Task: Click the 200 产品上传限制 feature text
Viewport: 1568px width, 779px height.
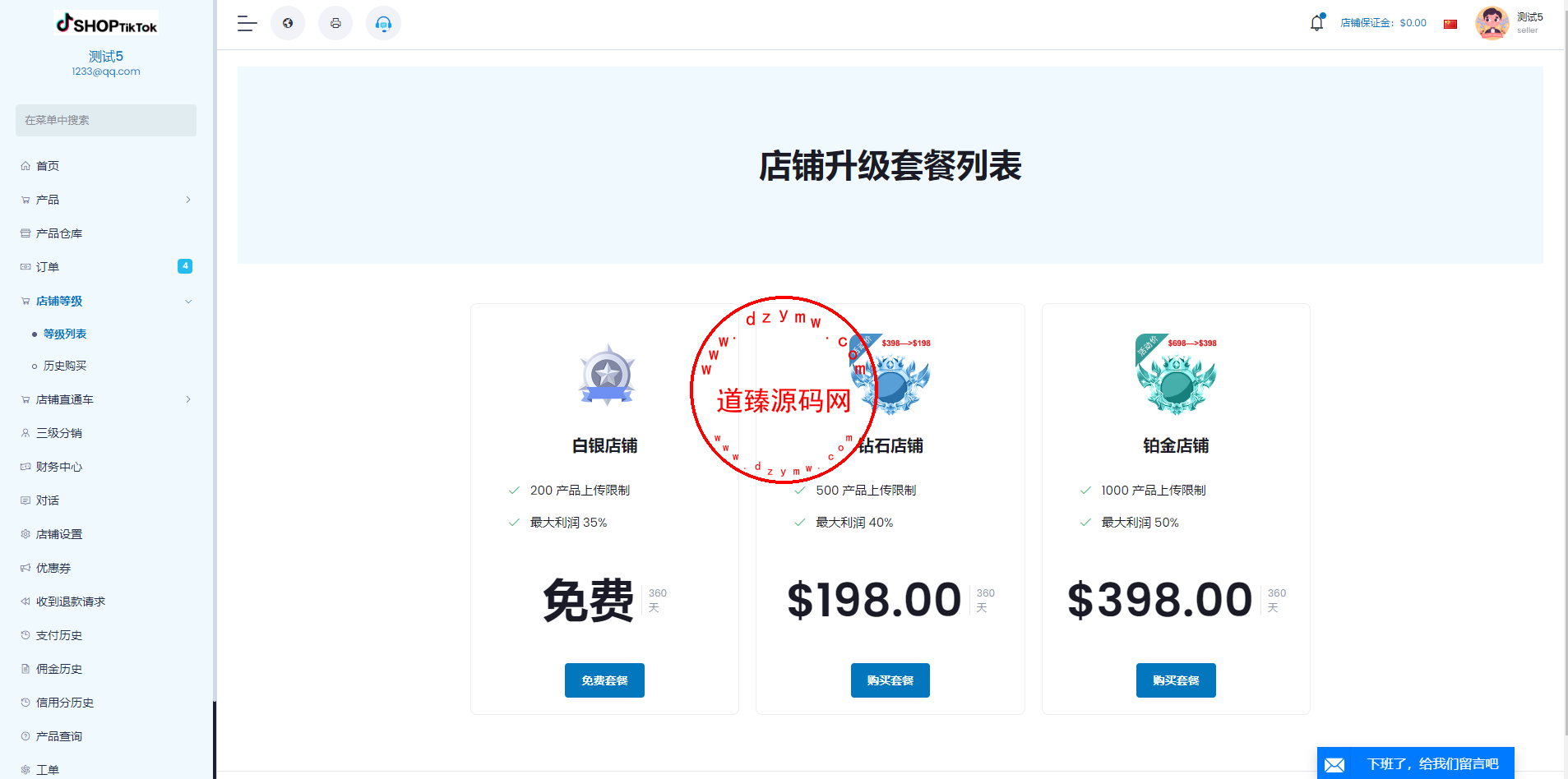Action: [580, 491]
